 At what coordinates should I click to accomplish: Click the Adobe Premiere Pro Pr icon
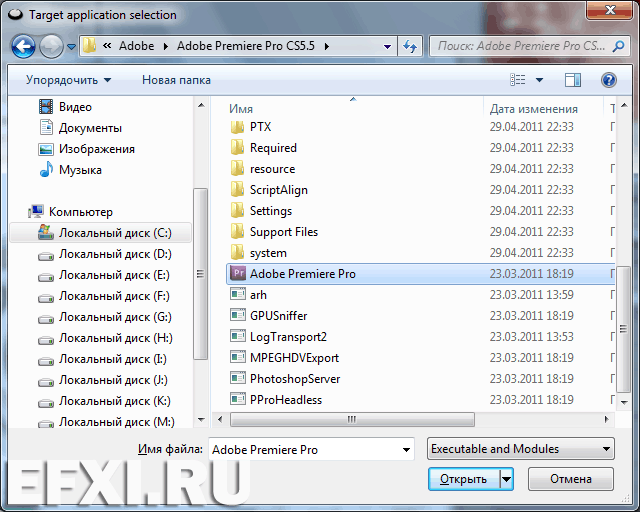[238, 273]
